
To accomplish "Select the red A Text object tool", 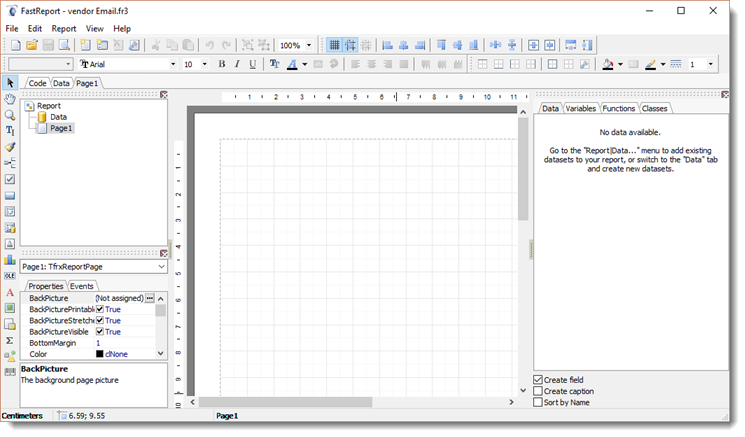I will click(10, 293).
